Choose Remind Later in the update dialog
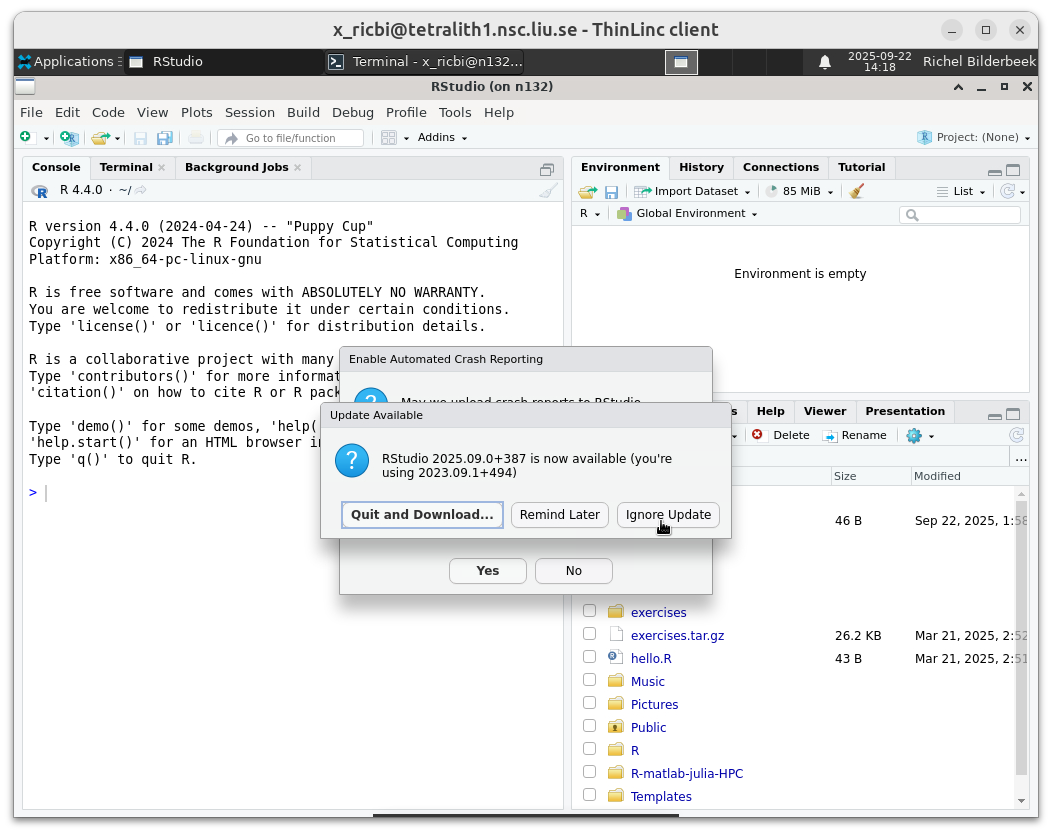This screenshot has height=834, width=1052. pos(559,515)
